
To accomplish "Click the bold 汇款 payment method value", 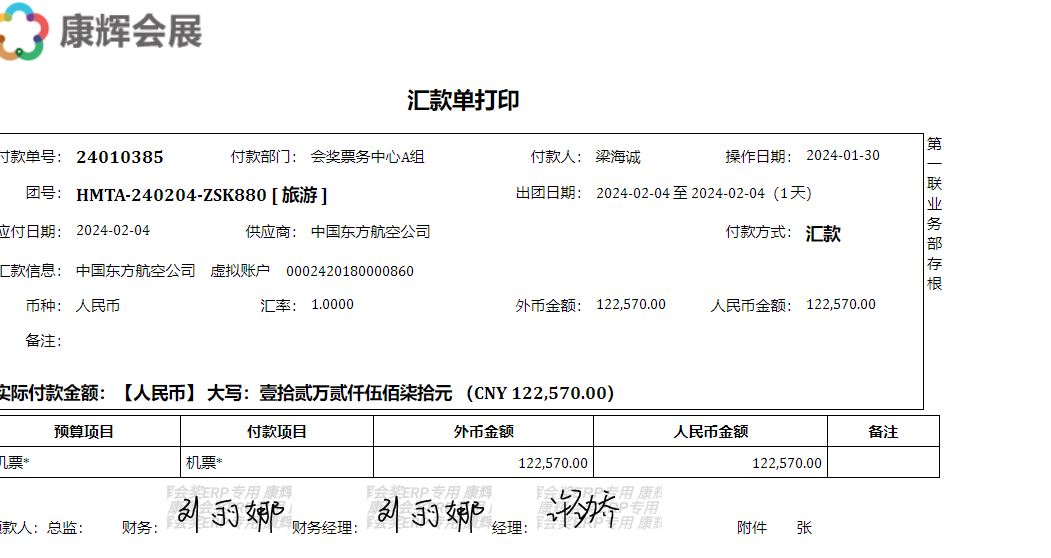I will (823, 233).
